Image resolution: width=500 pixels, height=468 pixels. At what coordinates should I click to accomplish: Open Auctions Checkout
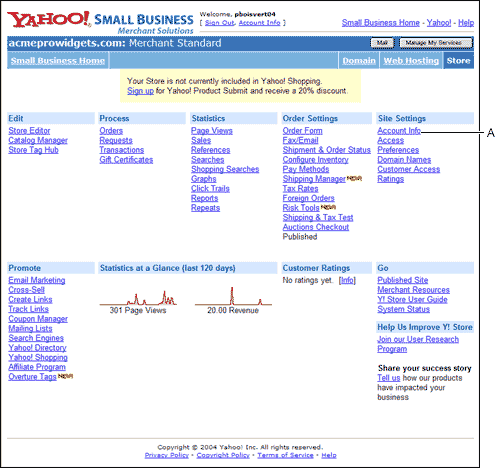tap(316, 227)
